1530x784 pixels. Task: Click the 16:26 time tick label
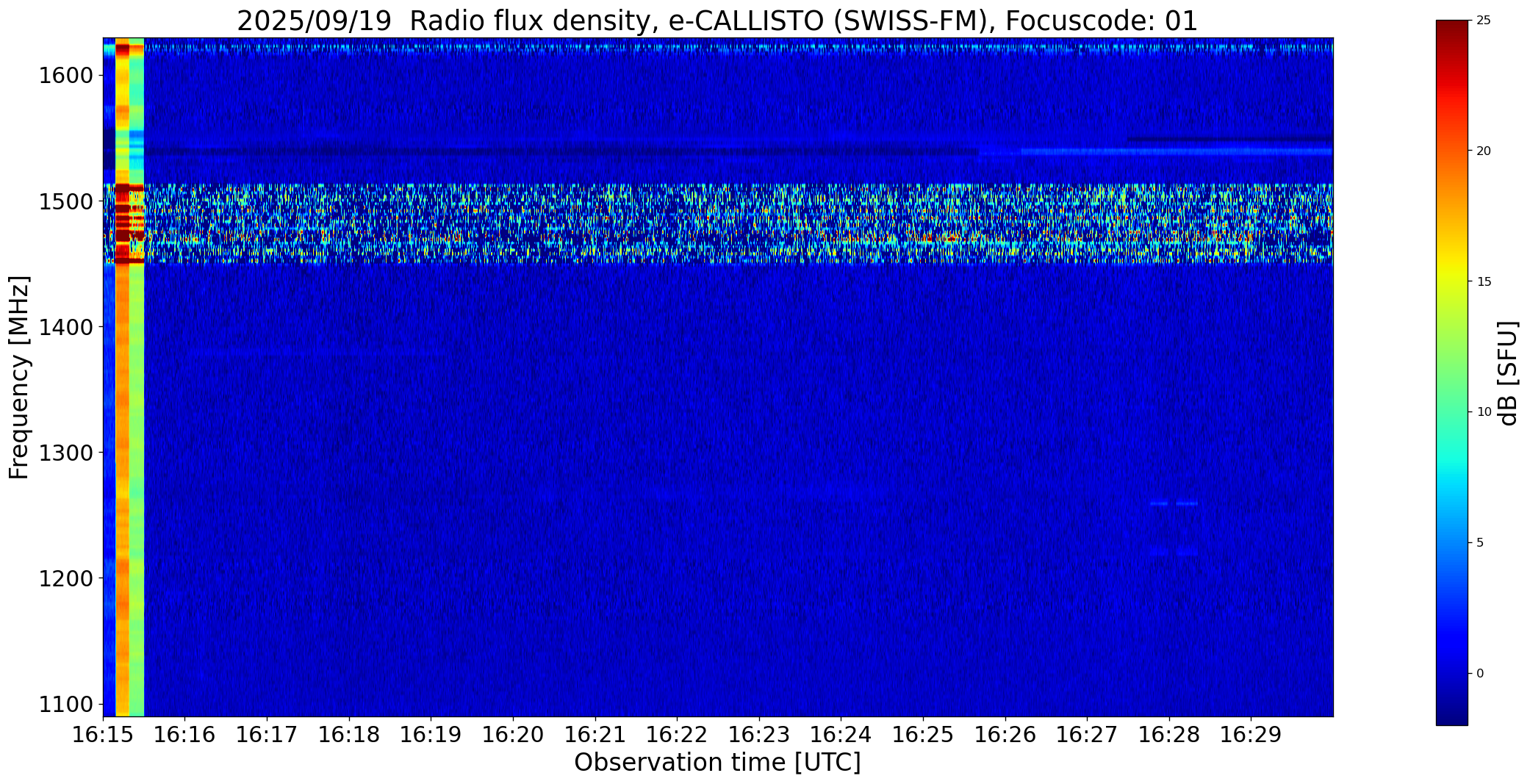click(1005, 735)
